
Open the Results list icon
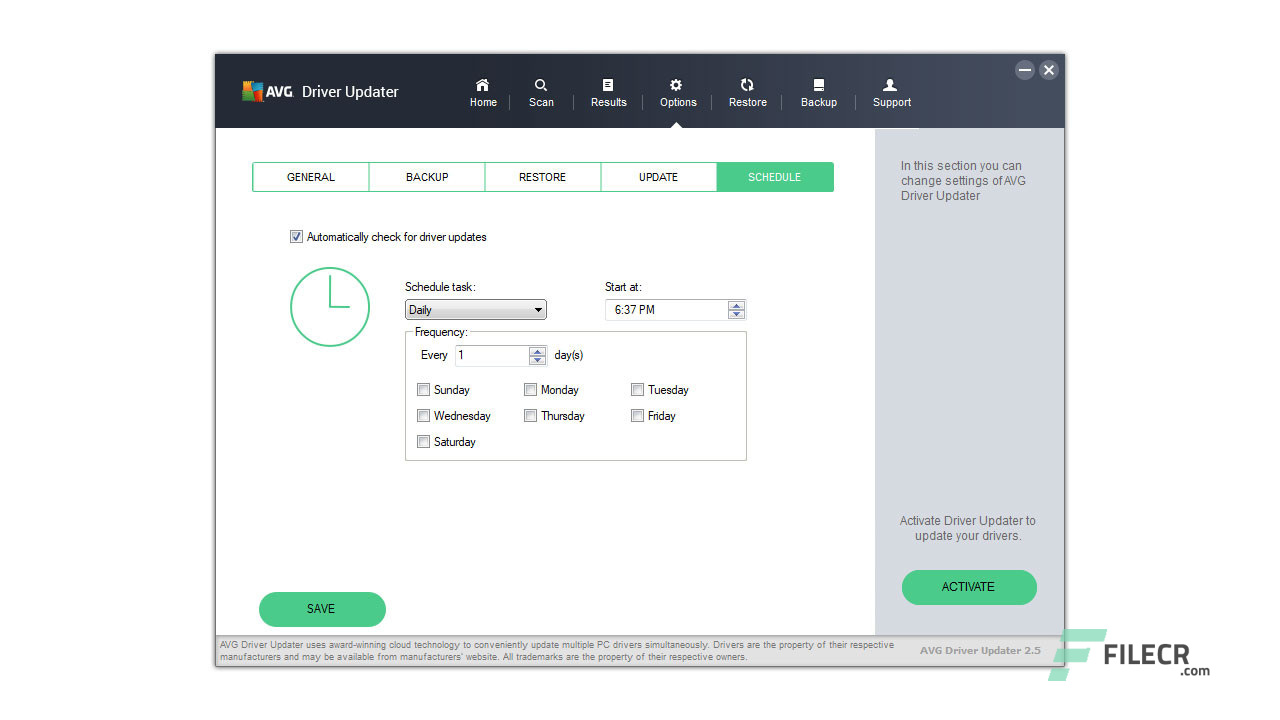[608, 85]
